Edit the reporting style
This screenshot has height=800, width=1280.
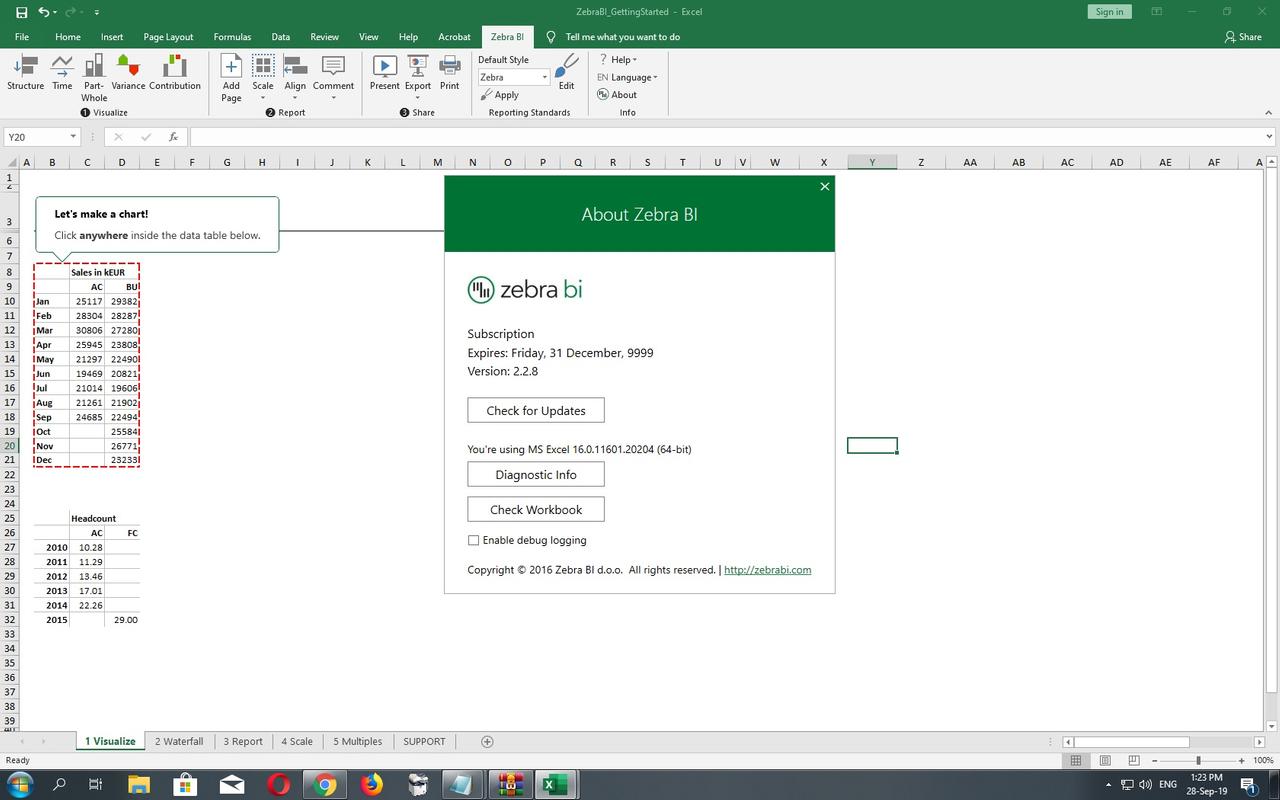tap(566, 72)
